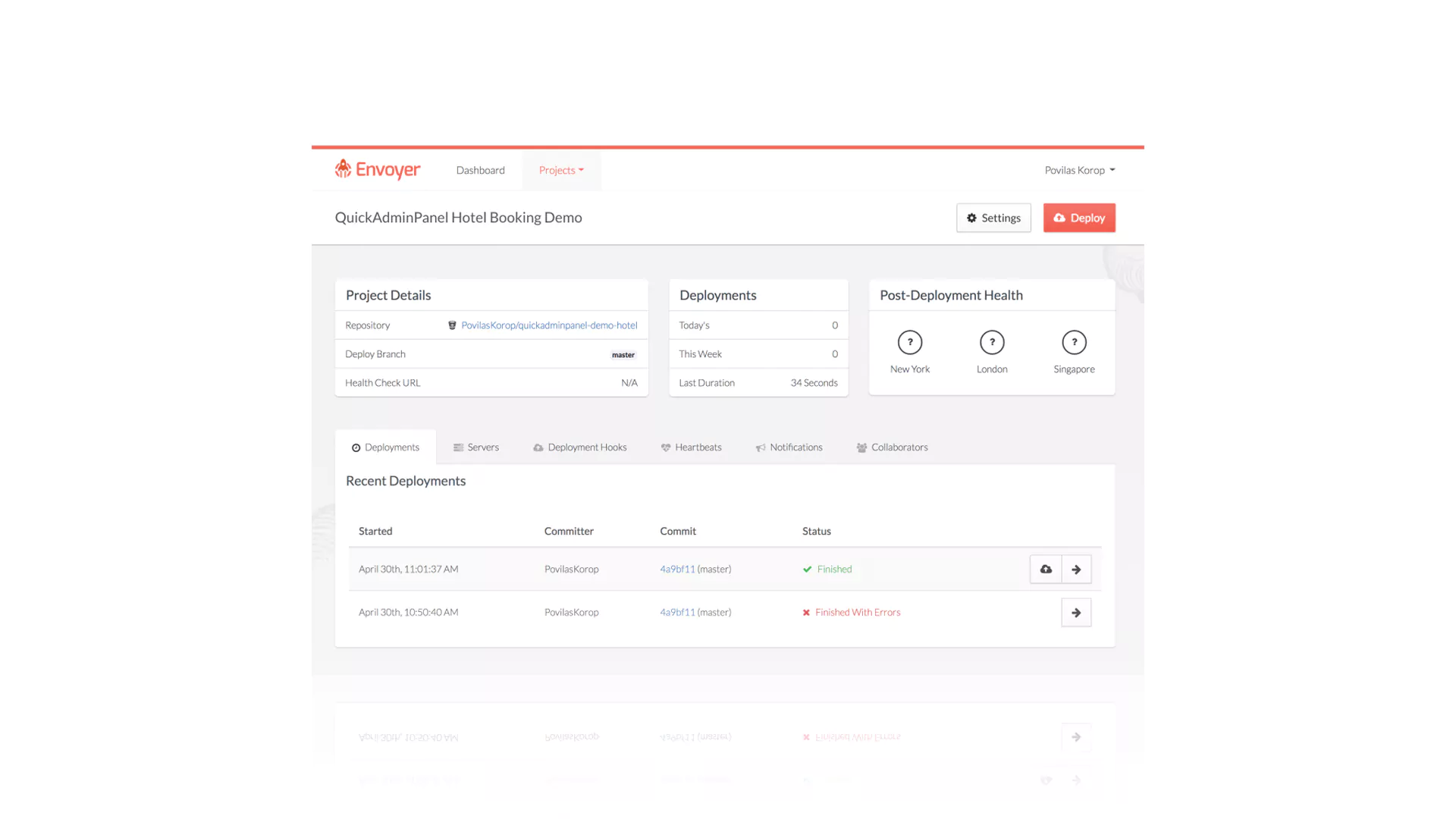The height and width of the screenshot is (819, 1456).
Task: Click the New York health status icon
Action: click(x=910, y=342)
